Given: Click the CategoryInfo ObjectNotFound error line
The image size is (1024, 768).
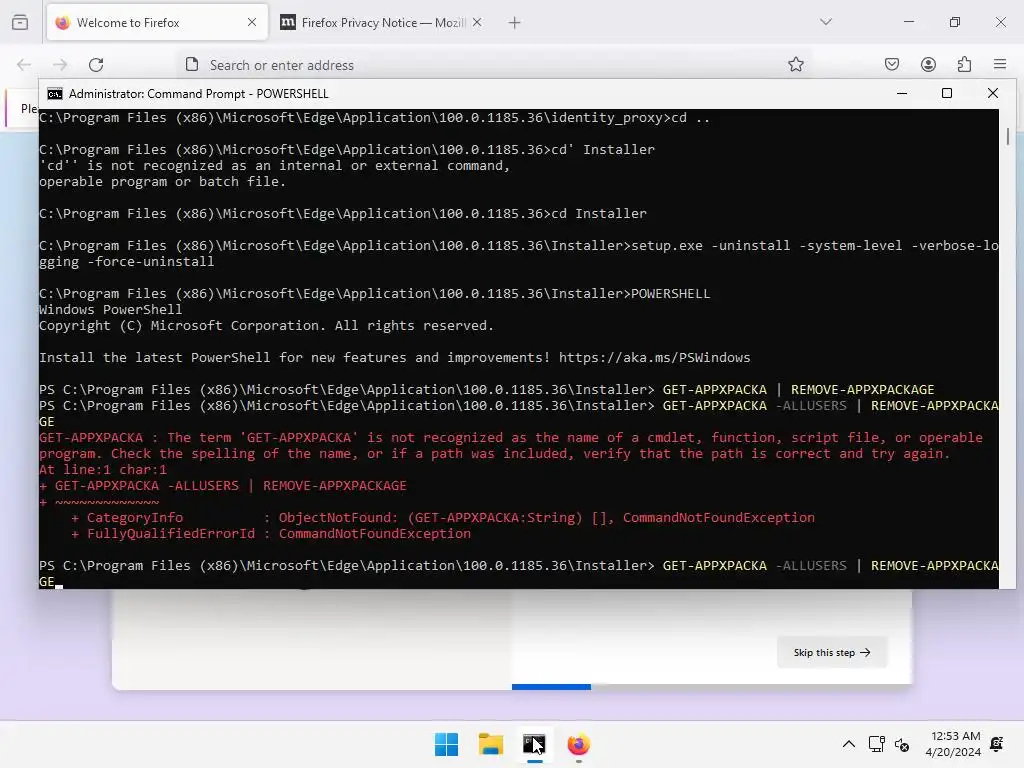Looking at the screenshot, I should point(443,518).
